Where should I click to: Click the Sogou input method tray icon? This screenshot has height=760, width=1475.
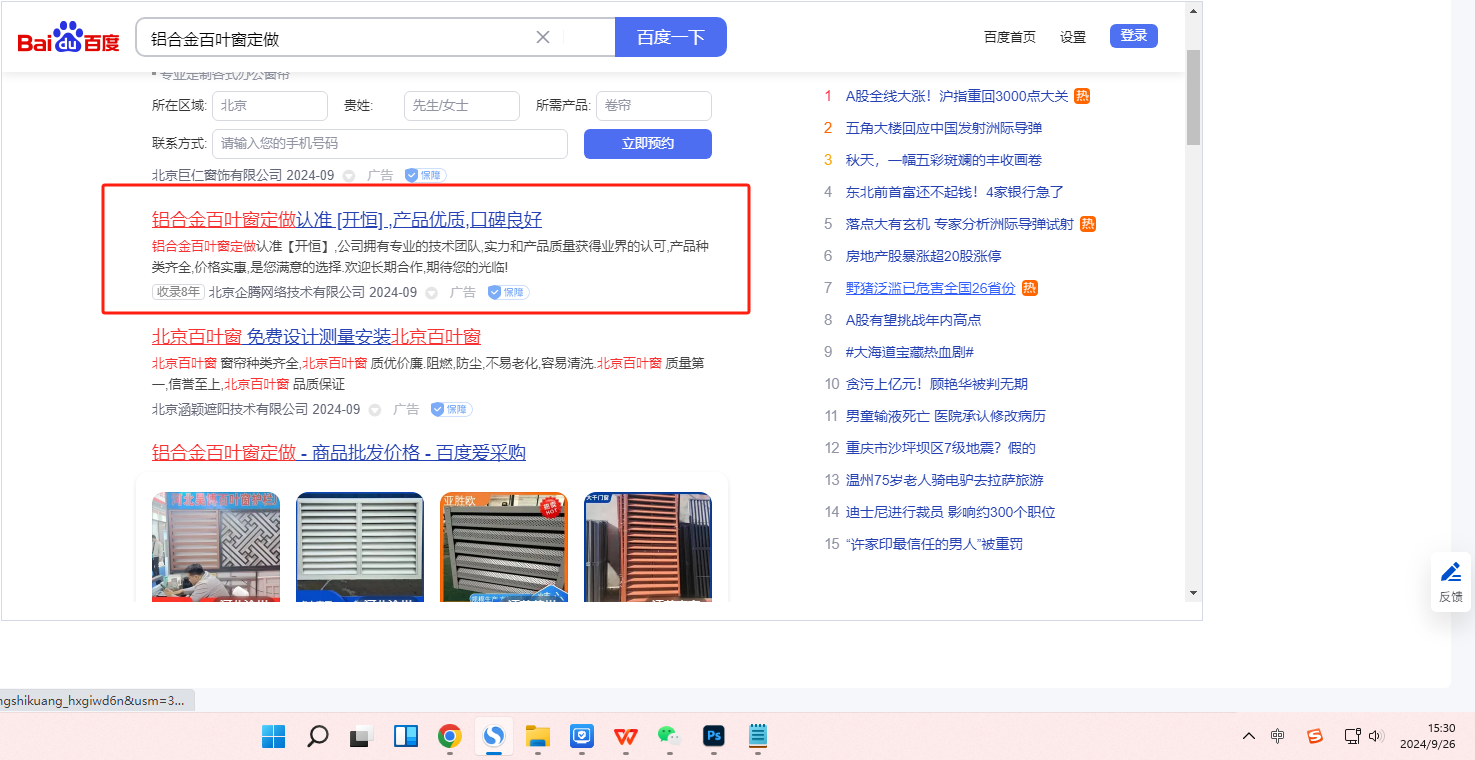pos(1315,737)
